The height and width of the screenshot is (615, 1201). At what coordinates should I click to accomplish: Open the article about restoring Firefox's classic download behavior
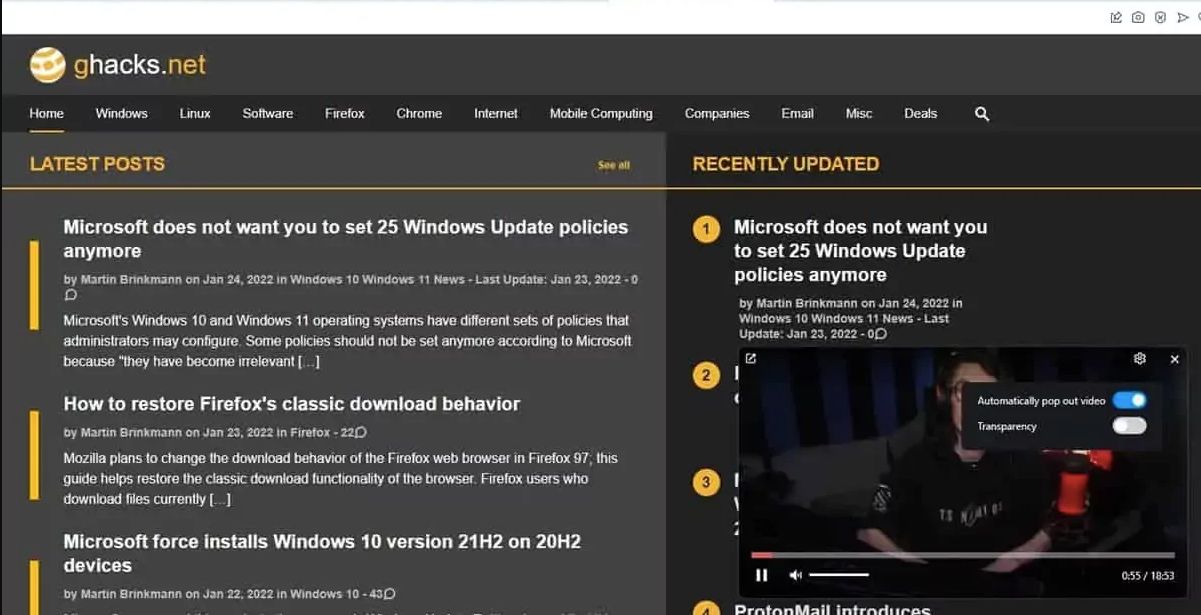(x=291, y=404)
